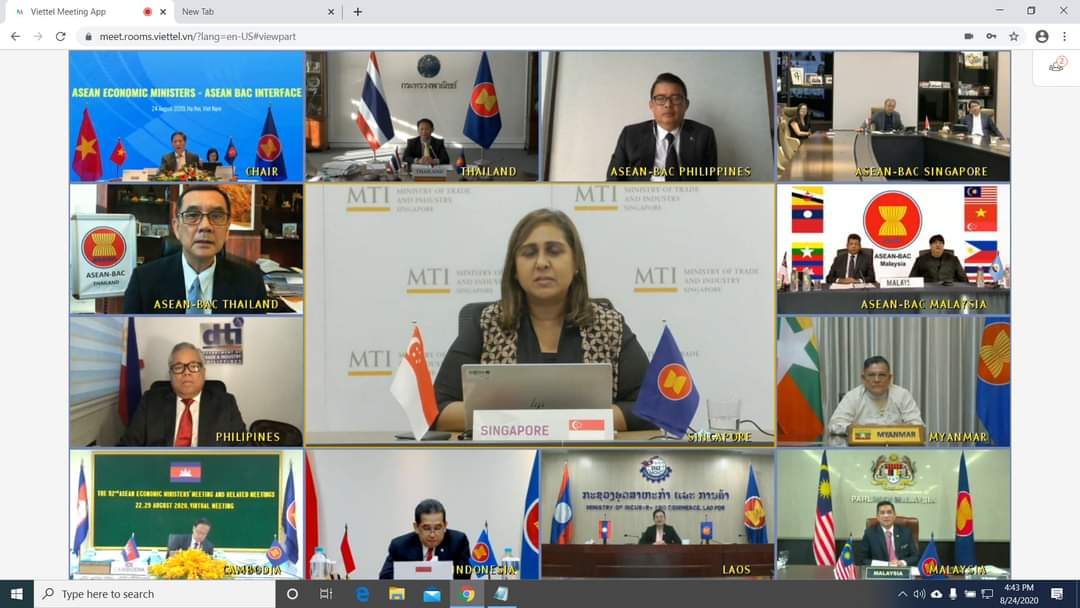Close the New Tab tab
Image resolution: width=1080 pixels, height=608 pixels.
[331, 12]
